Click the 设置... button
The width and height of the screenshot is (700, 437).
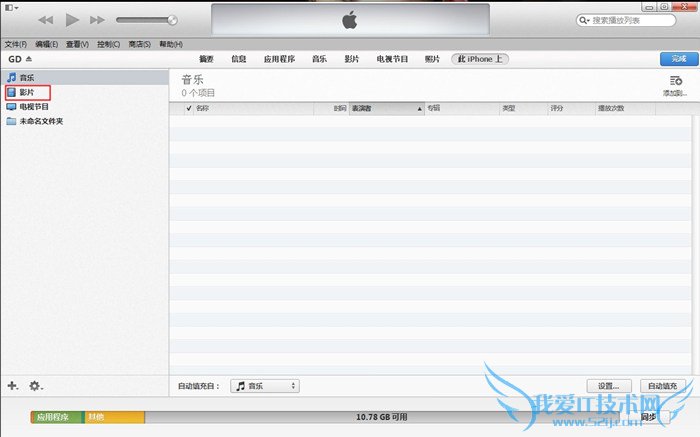pyautogui.click(x=609, y=386)
